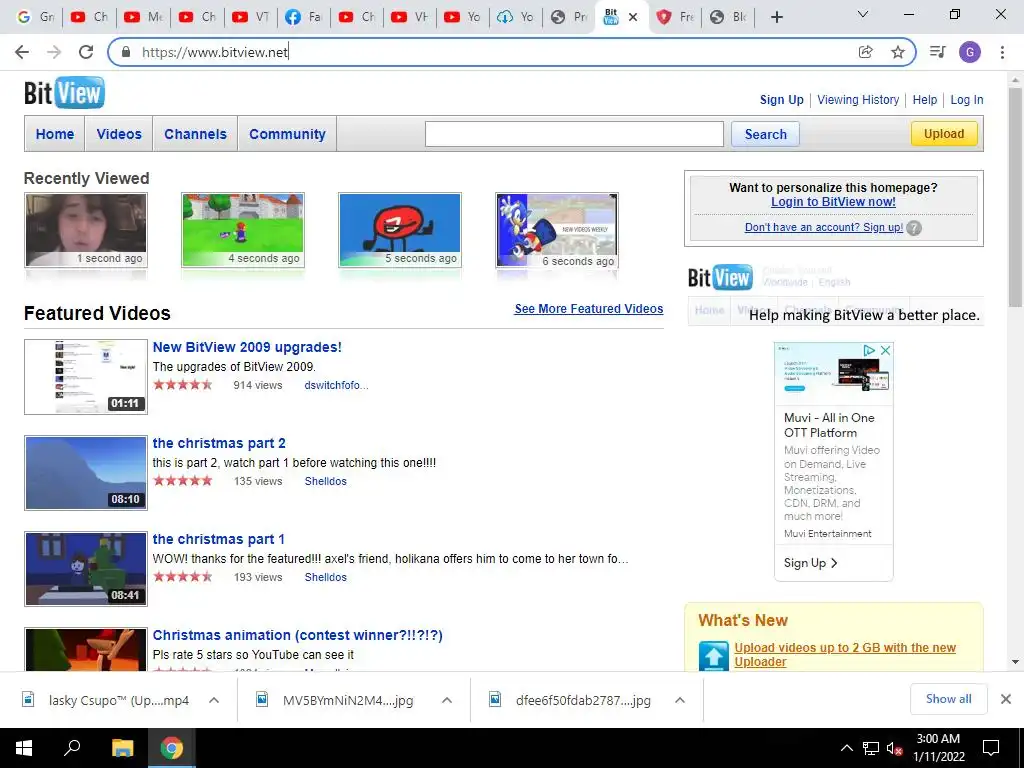Open the christmas part 1 video title
The width and height of the screenshot is (1024, 768).
click(218, 539)
